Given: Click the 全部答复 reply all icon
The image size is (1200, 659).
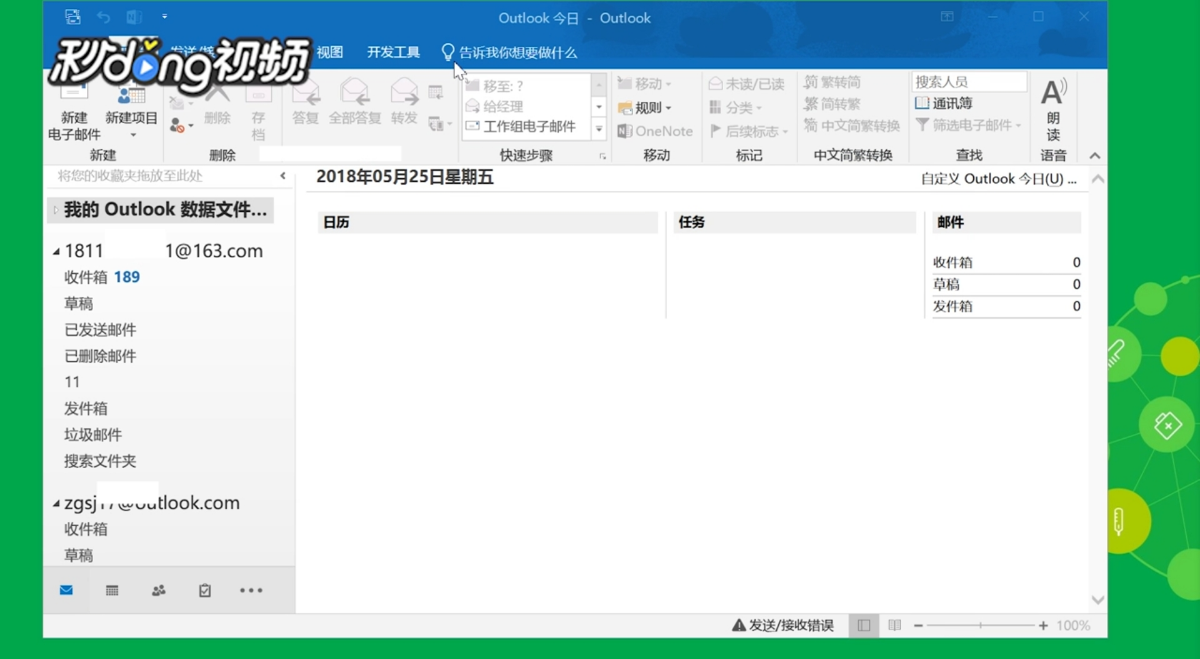Looking at the screenshot, I should tap(355, 103).
